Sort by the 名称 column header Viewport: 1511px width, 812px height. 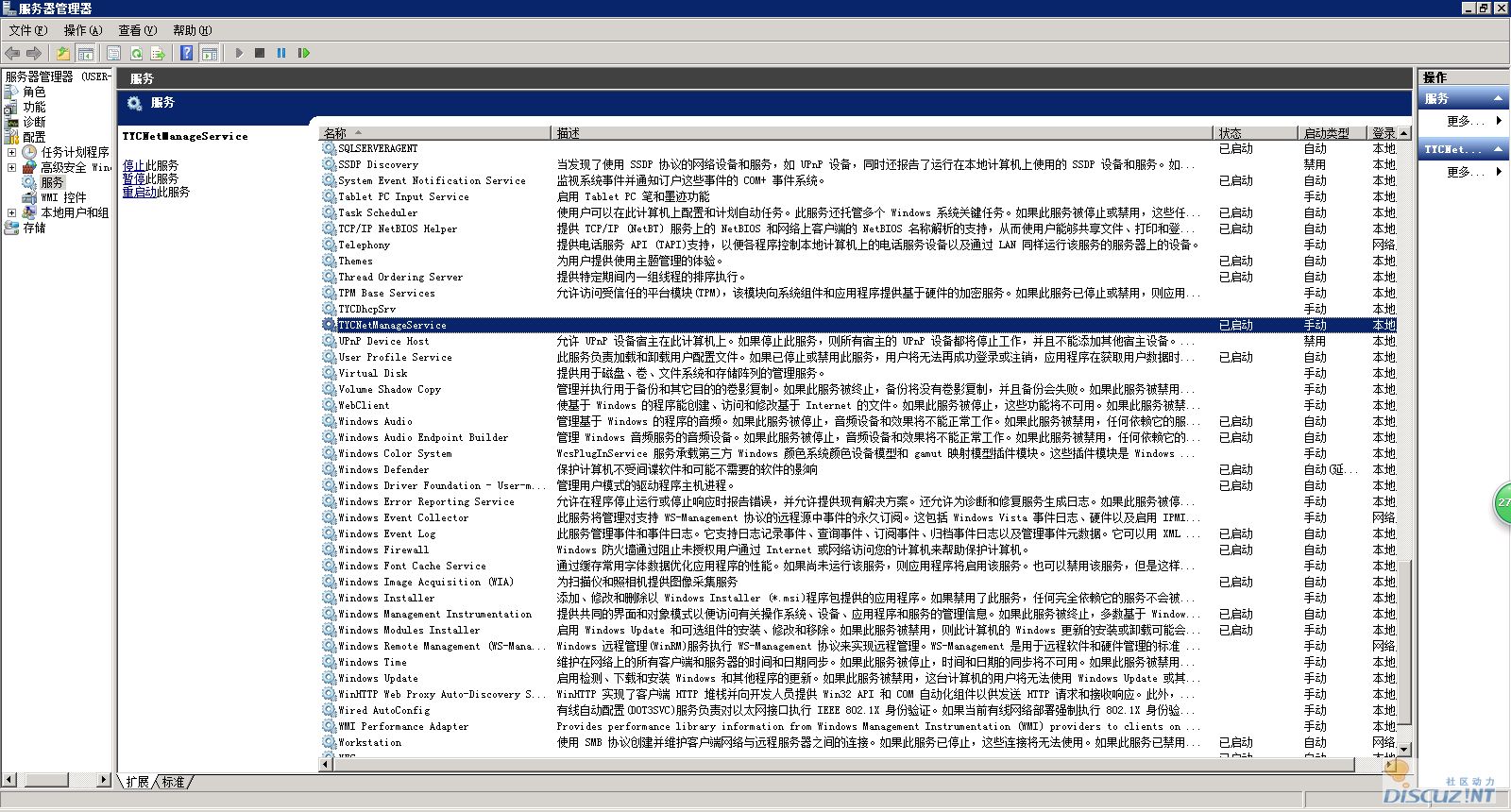pos(435,133)
